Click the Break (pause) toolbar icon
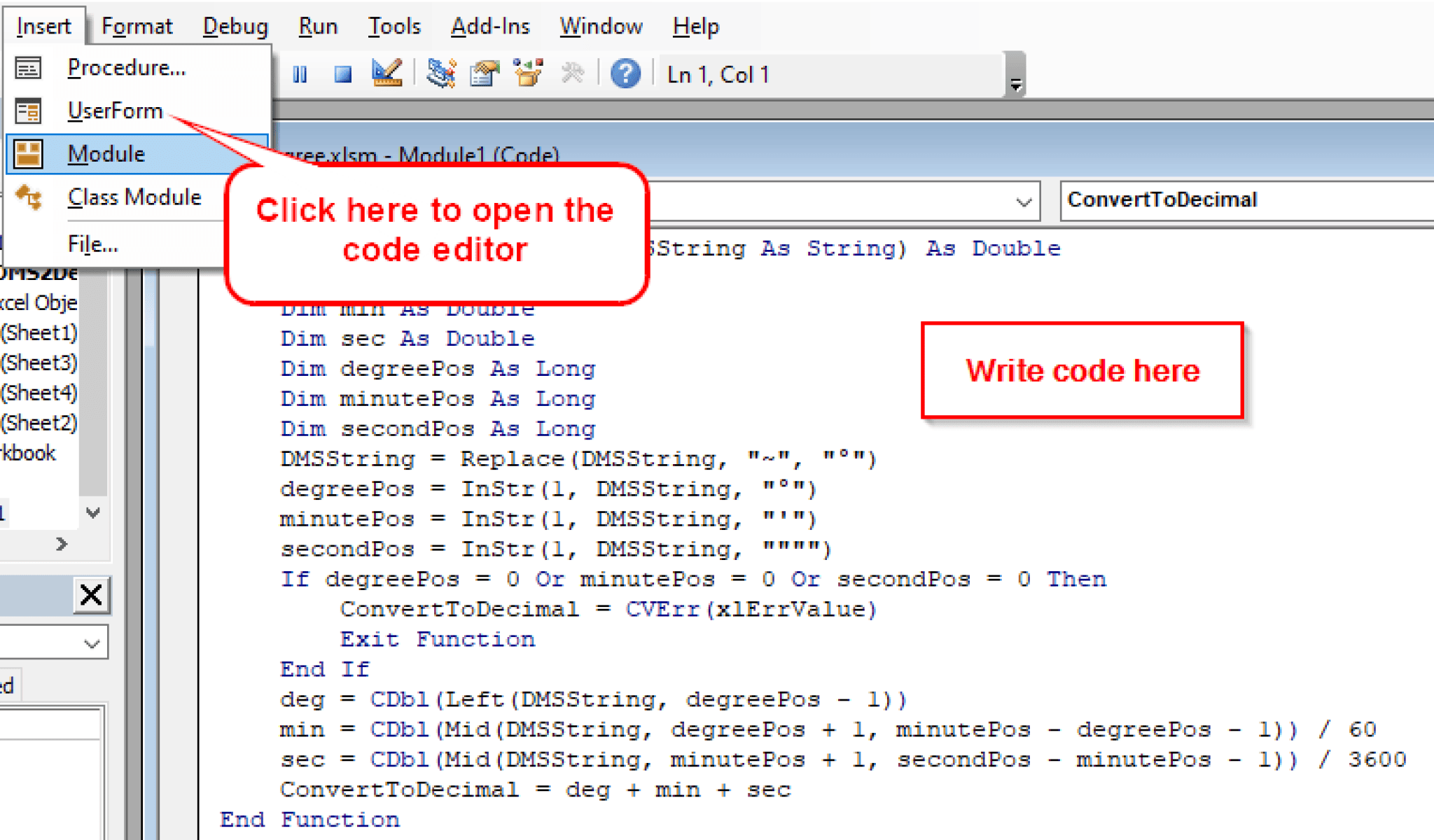 [x=300, y=74]
